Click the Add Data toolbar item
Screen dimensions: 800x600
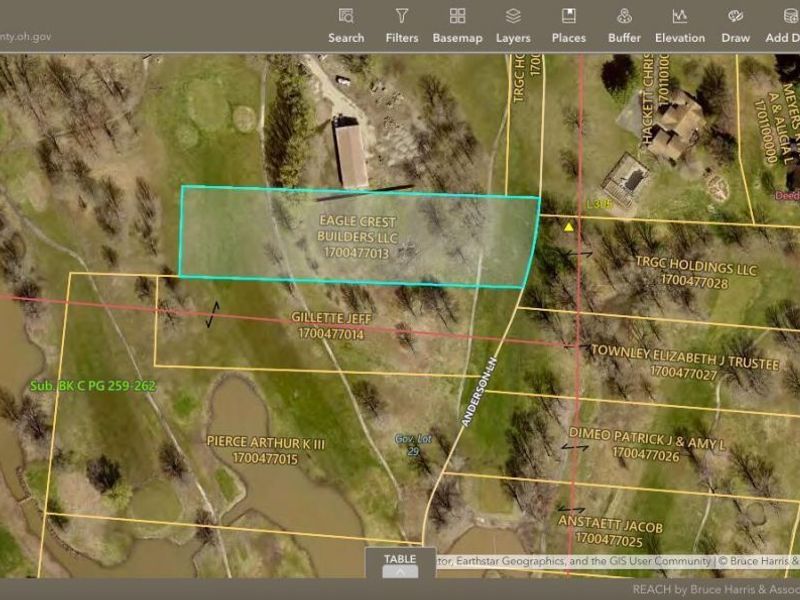coord(782,26)
